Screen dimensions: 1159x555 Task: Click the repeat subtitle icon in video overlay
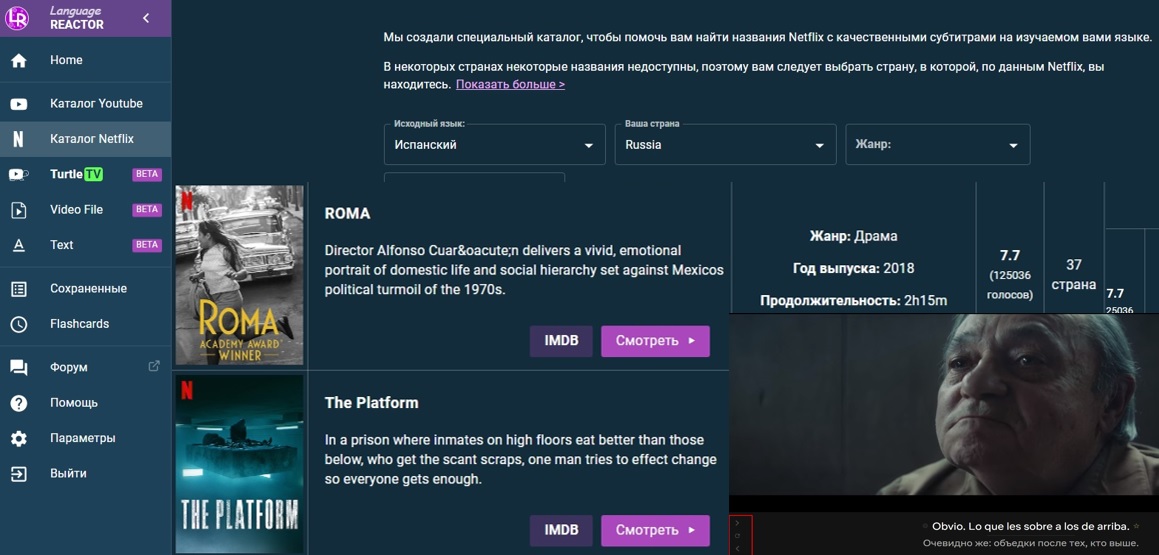pos(737,535)
